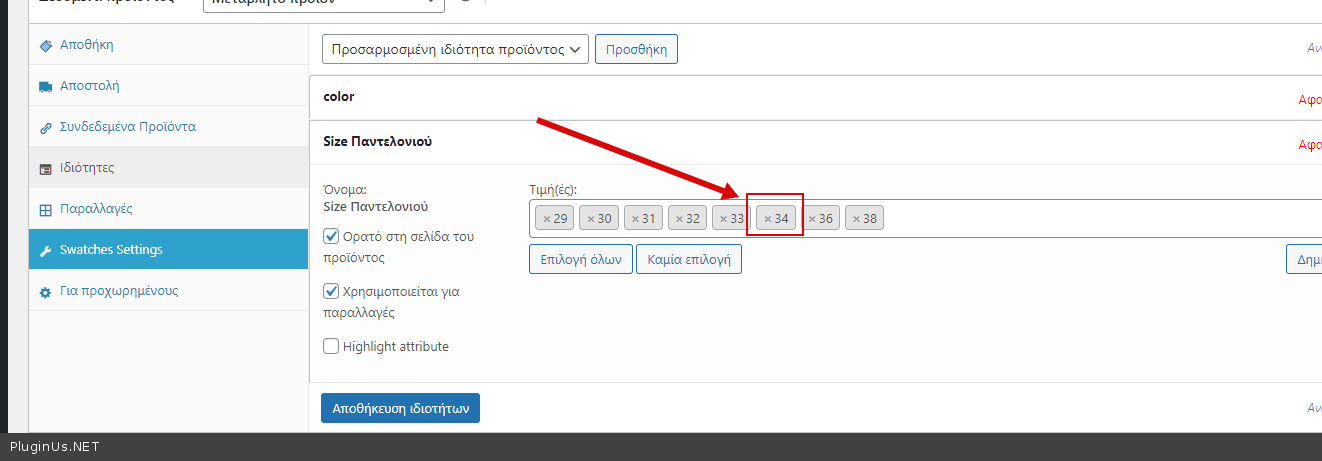Open the Συνδεδεμένα Προϊόντα tab

[168, 127]
